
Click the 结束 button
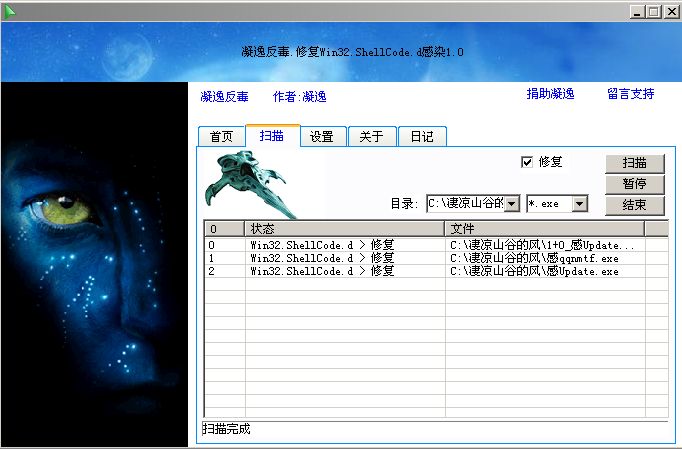click(635, 205)
